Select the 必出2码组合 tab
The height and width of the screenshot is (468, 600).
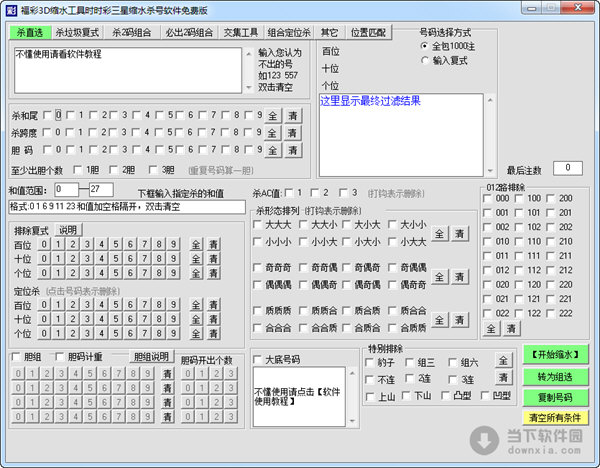(189, 33)
